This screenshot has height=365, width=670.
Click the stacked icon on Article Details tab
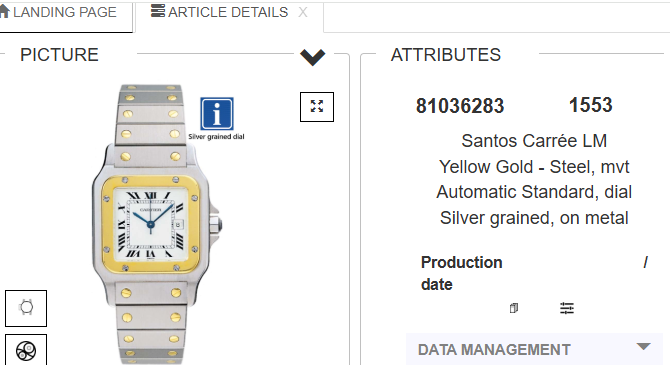158,11
